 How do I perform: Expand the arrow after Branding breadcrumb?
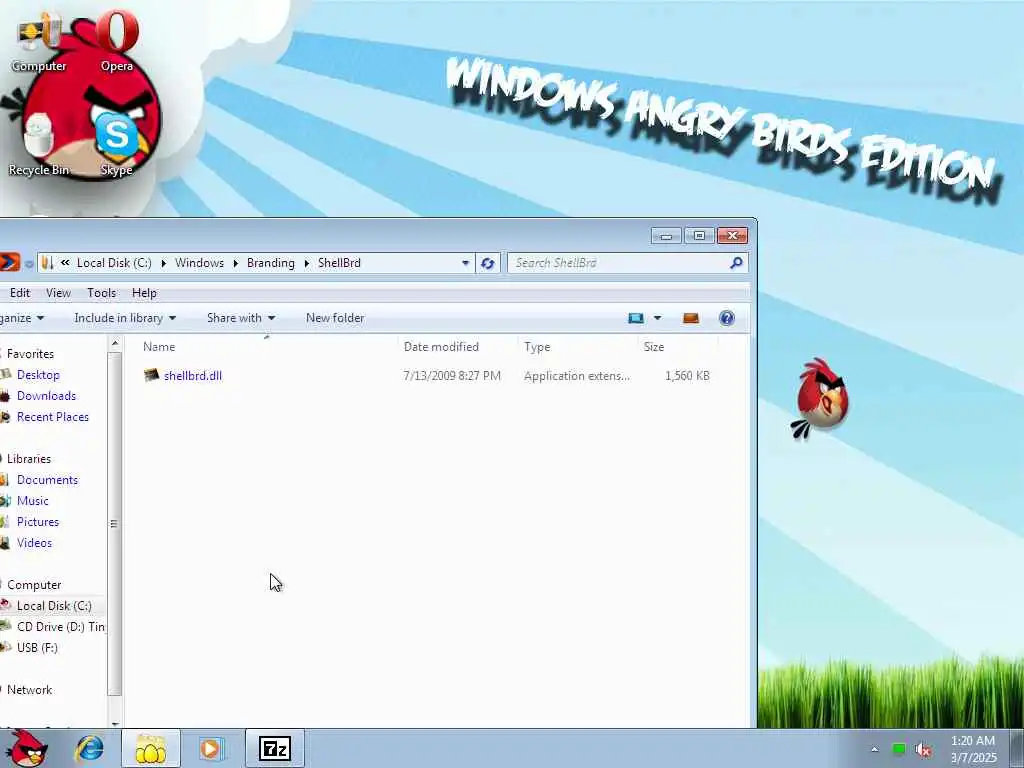[x=306, y=263]
